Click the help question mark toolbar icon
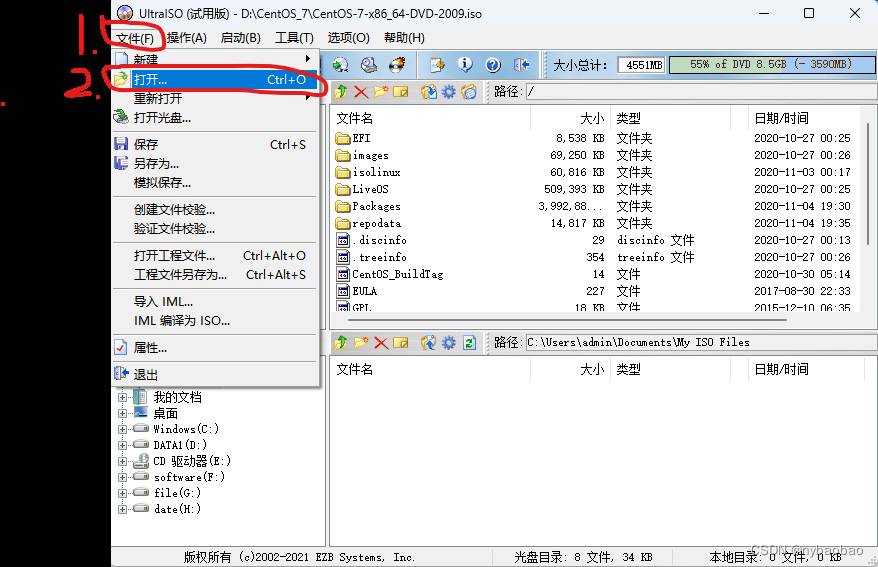 tap(492, 65)
